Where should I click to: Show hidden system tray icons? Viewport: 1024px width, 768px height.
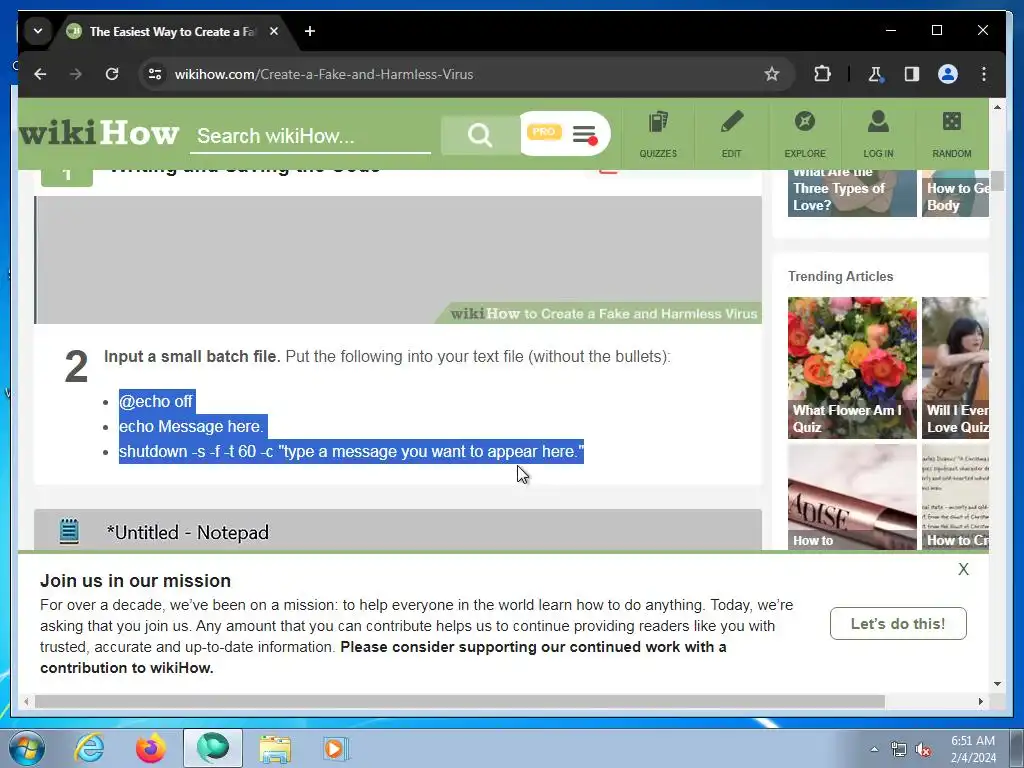874,749
